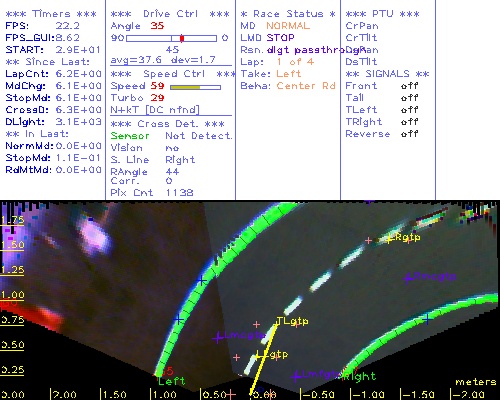Toggle the Front signal off indicator
Screen dimensions: 500x400
(x=409, y=86)
